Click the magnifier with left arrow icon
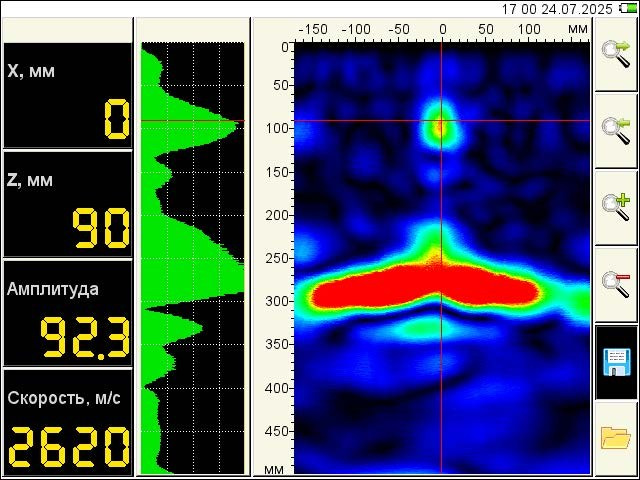 (x=616, y=130)
